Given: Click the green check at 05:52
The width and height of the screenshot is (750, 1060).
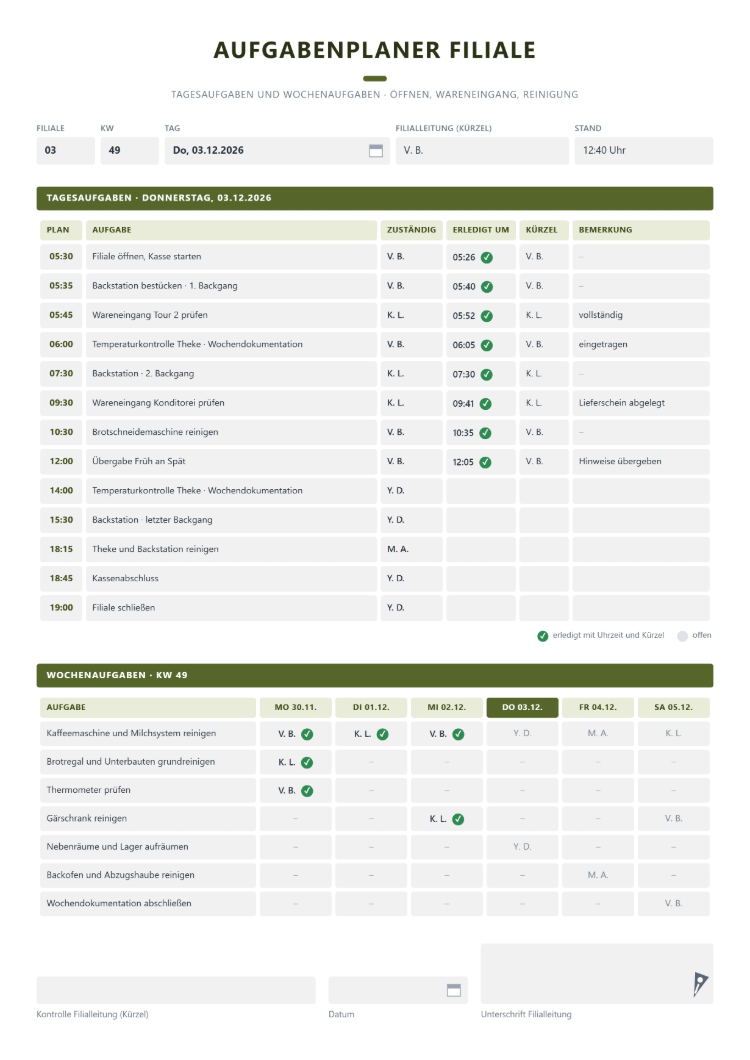Looking at the screenshot, I should (487, 316).
